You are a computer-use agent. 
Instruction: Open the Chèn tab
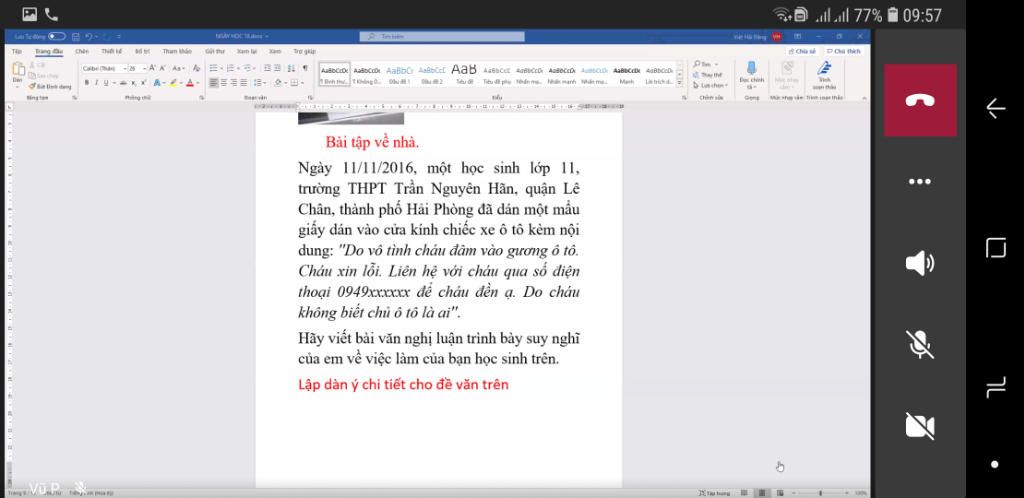click(82, 51)
